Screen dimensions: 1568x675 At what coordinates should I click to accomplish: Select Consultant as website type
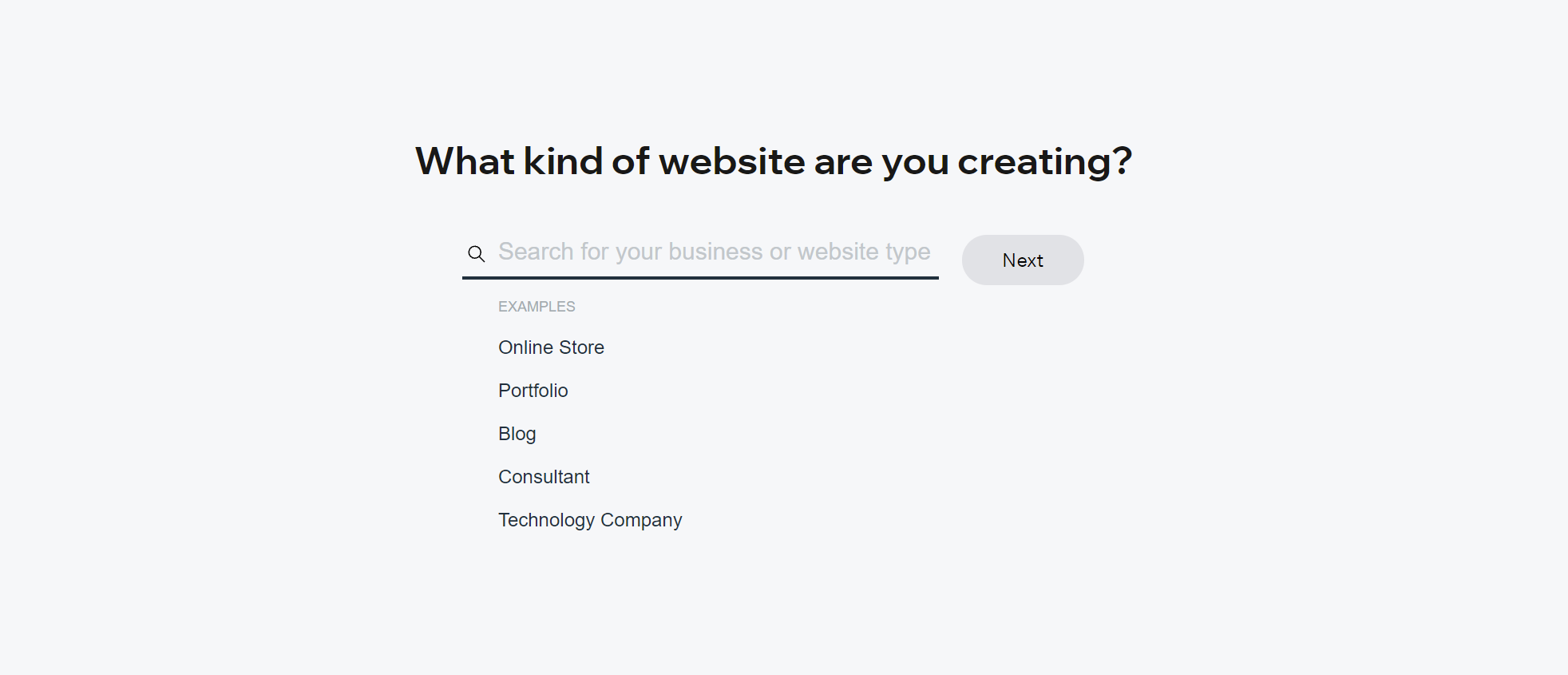(544, 477)
